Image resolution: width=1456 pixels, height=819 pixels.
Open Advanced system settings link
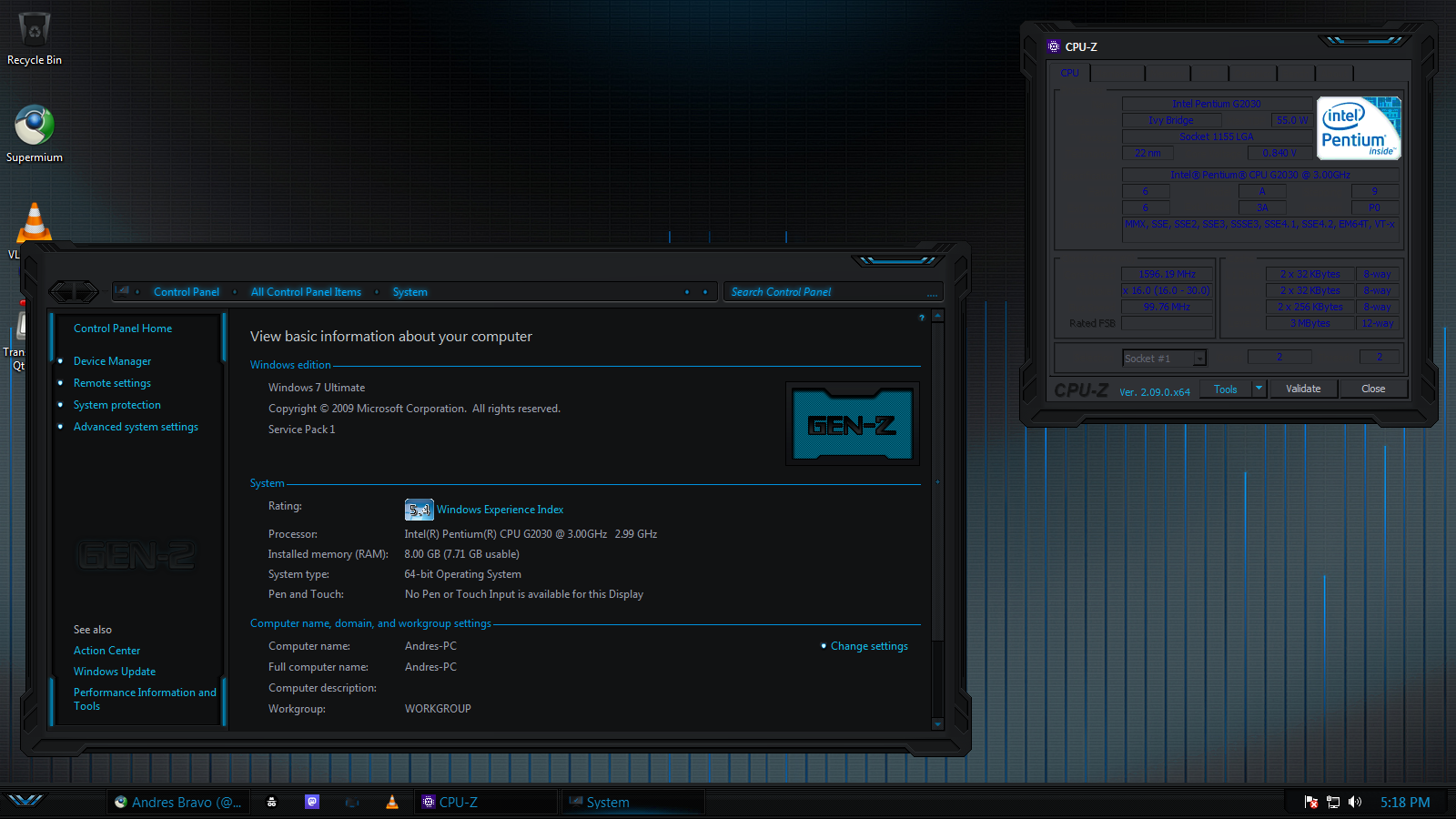136,427
